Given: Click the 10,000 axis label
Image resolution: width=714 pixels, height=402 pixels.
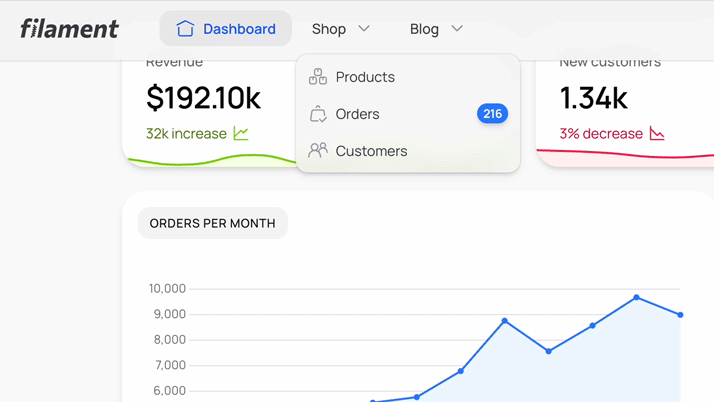Looking at the screenshot, I should click(x=167, y=289).
